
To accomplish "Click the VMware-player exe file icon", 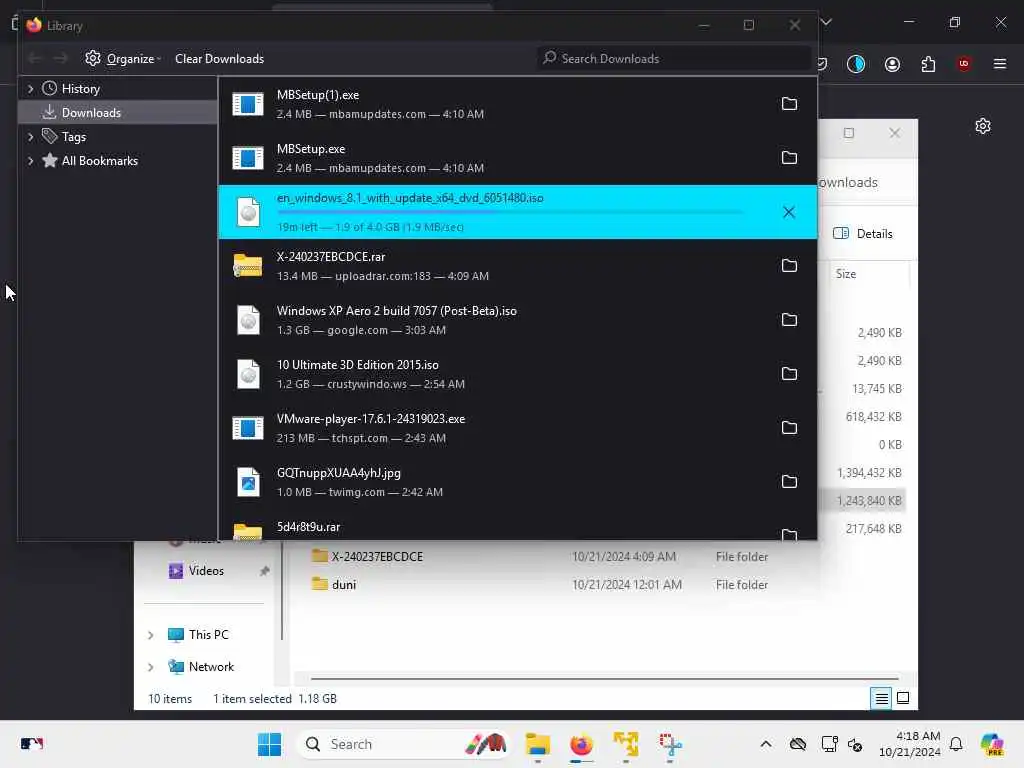I will click(248, 428).
